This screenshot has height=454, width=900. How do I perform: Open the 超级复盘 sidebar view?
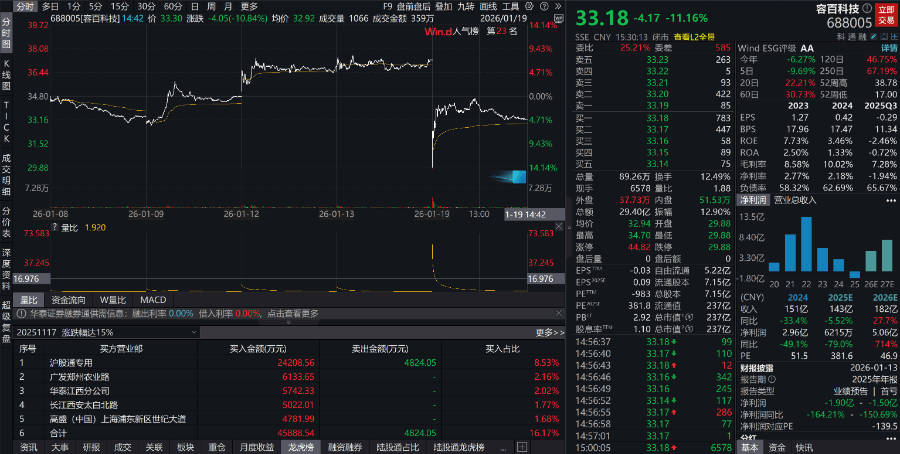click(x=6, y=321)
